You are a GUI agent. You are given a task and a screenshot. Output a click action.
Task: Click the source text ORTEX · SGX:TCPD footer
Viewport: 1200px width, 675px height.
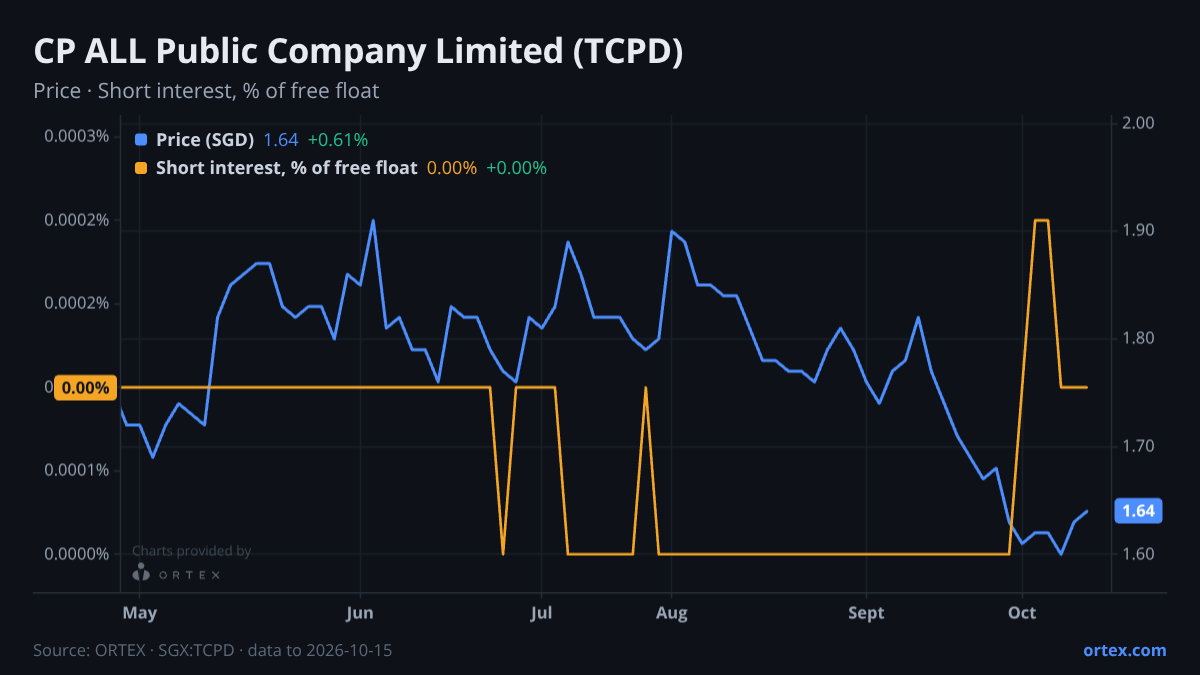[x=212, y=651]
